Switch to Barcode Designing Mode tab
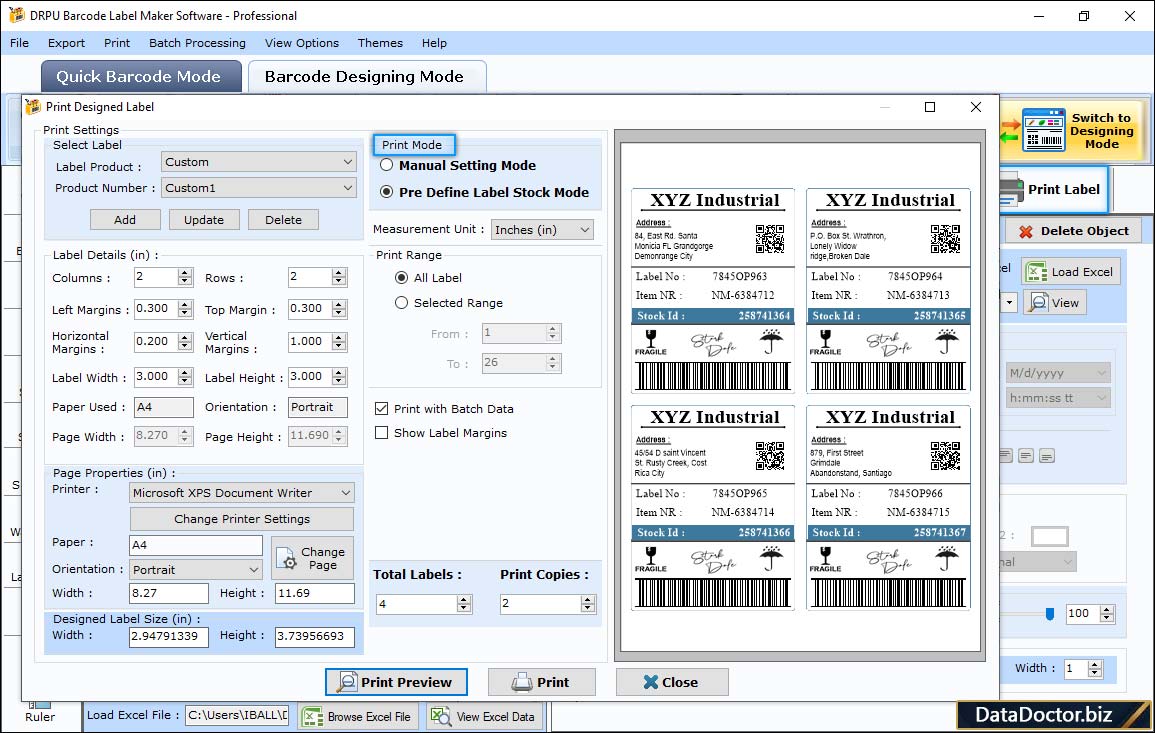The width and height of the screenshot is (1155, 733). (367, 77)
